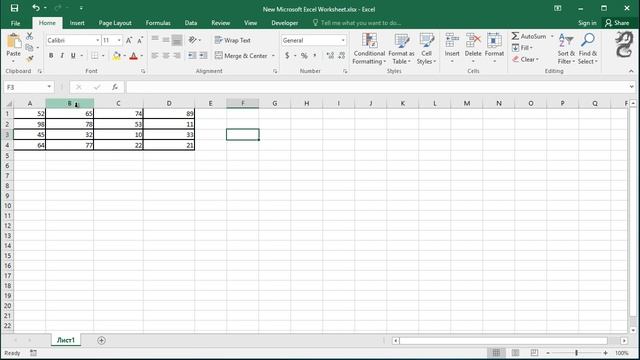Click the zoom out minus button
This screenshot has height=360, width=640.
[x=548, y=353]
